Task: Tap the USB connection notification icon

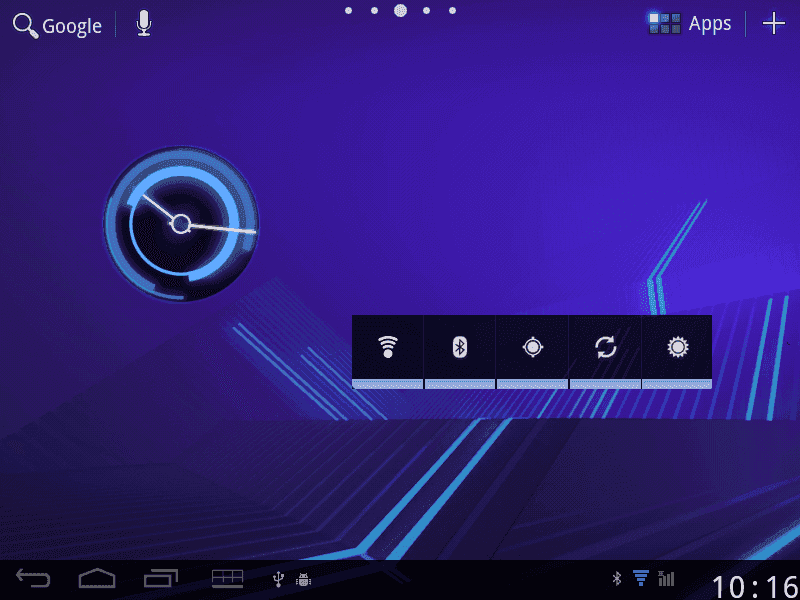Action: (278, 579)
